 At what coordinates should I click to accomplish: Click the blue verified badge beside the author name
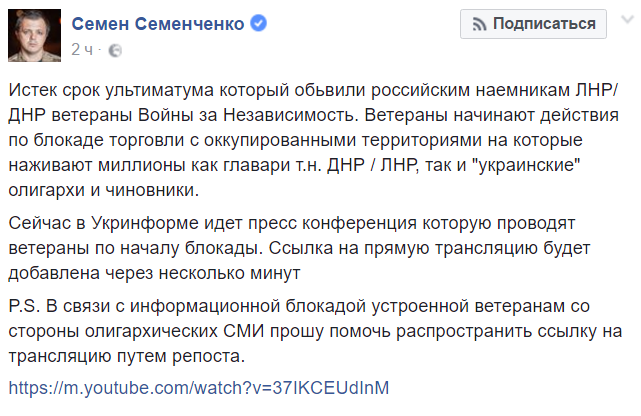point(258,23)
